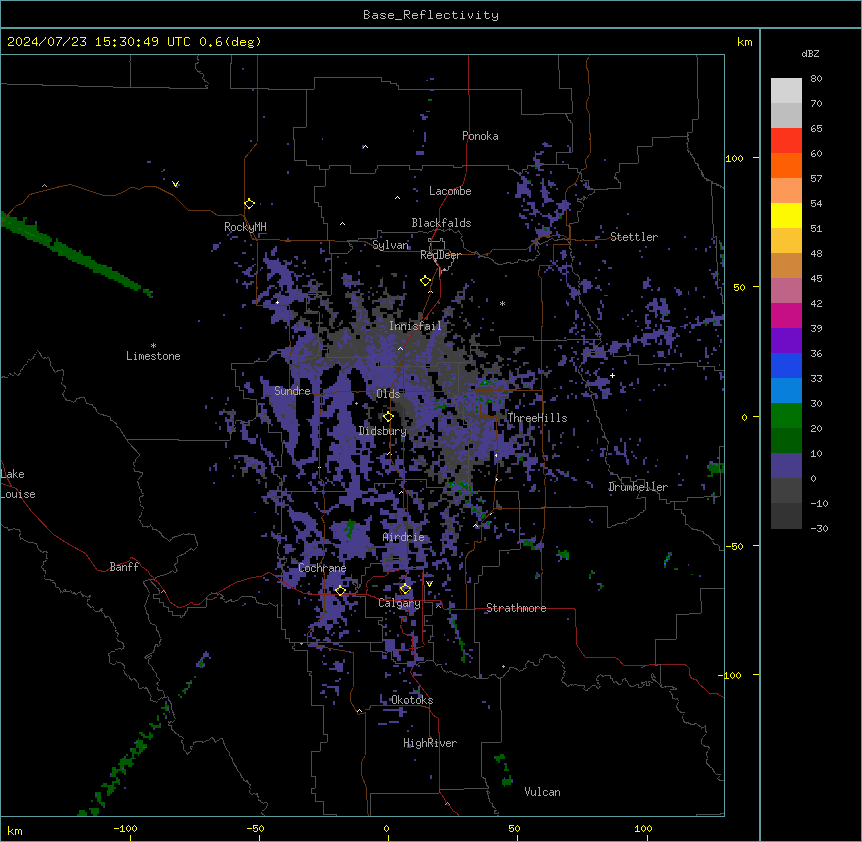862x842 pixels.
Task: Click yellow V marker northwest of RockyMH
Action: (175, 184)
